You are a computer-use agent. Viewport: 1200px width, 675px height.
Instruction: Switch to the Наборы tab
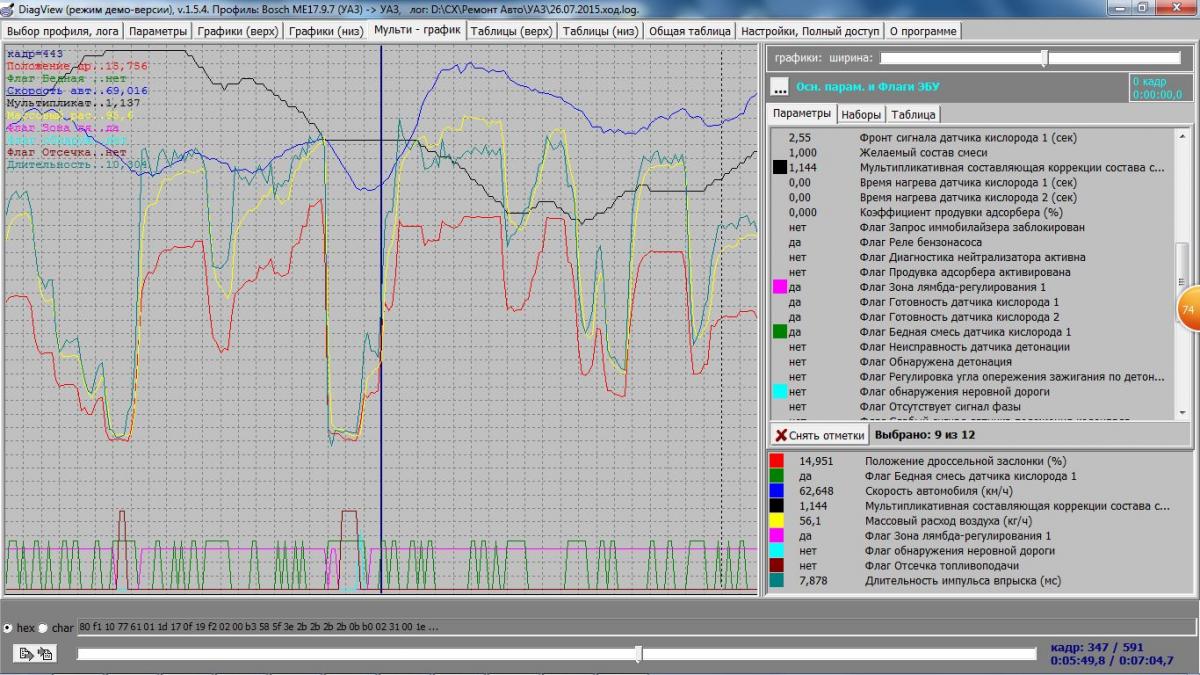click(861, 114)
